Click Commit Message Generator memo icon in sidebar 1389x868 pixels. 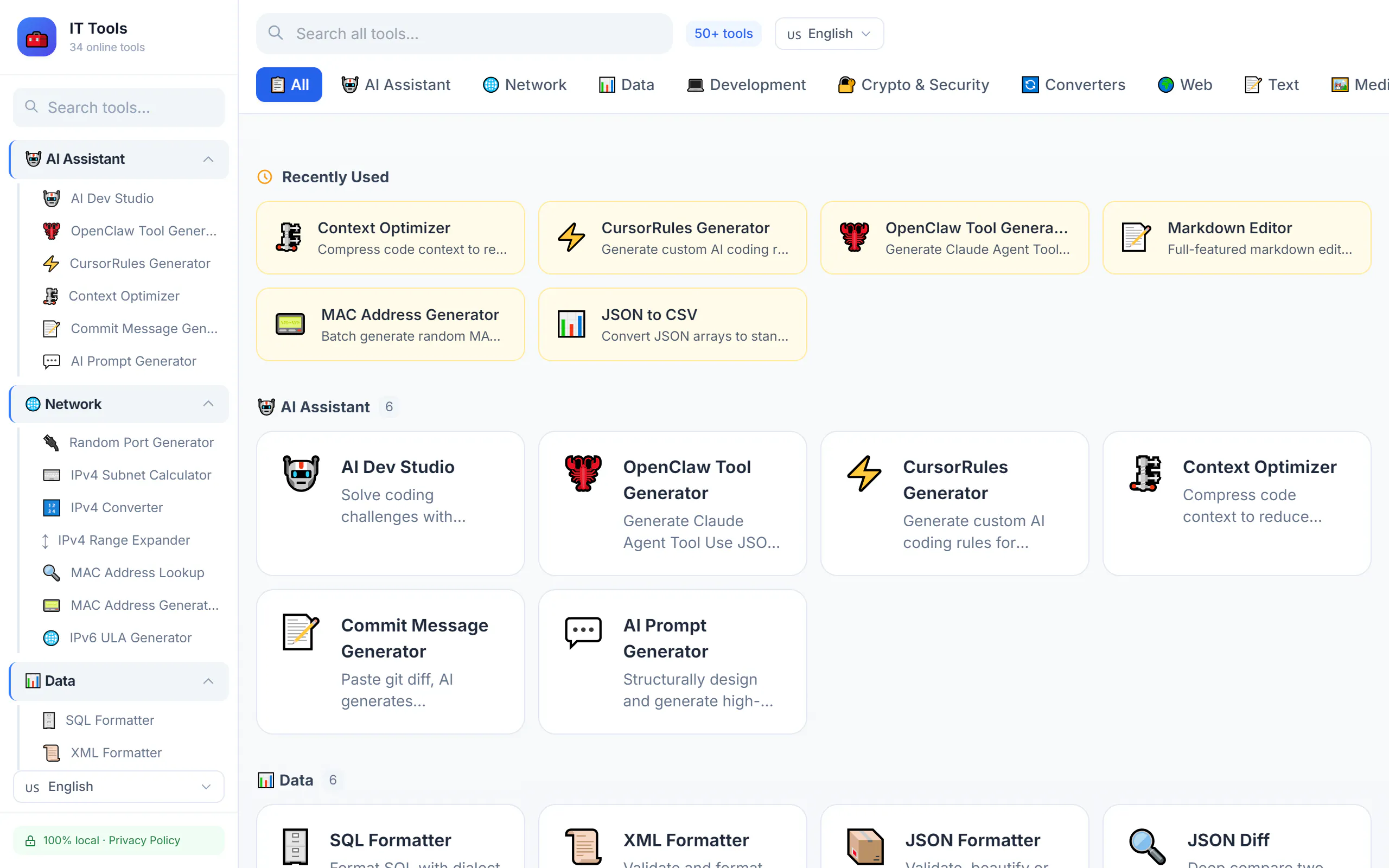click(52, 328)
